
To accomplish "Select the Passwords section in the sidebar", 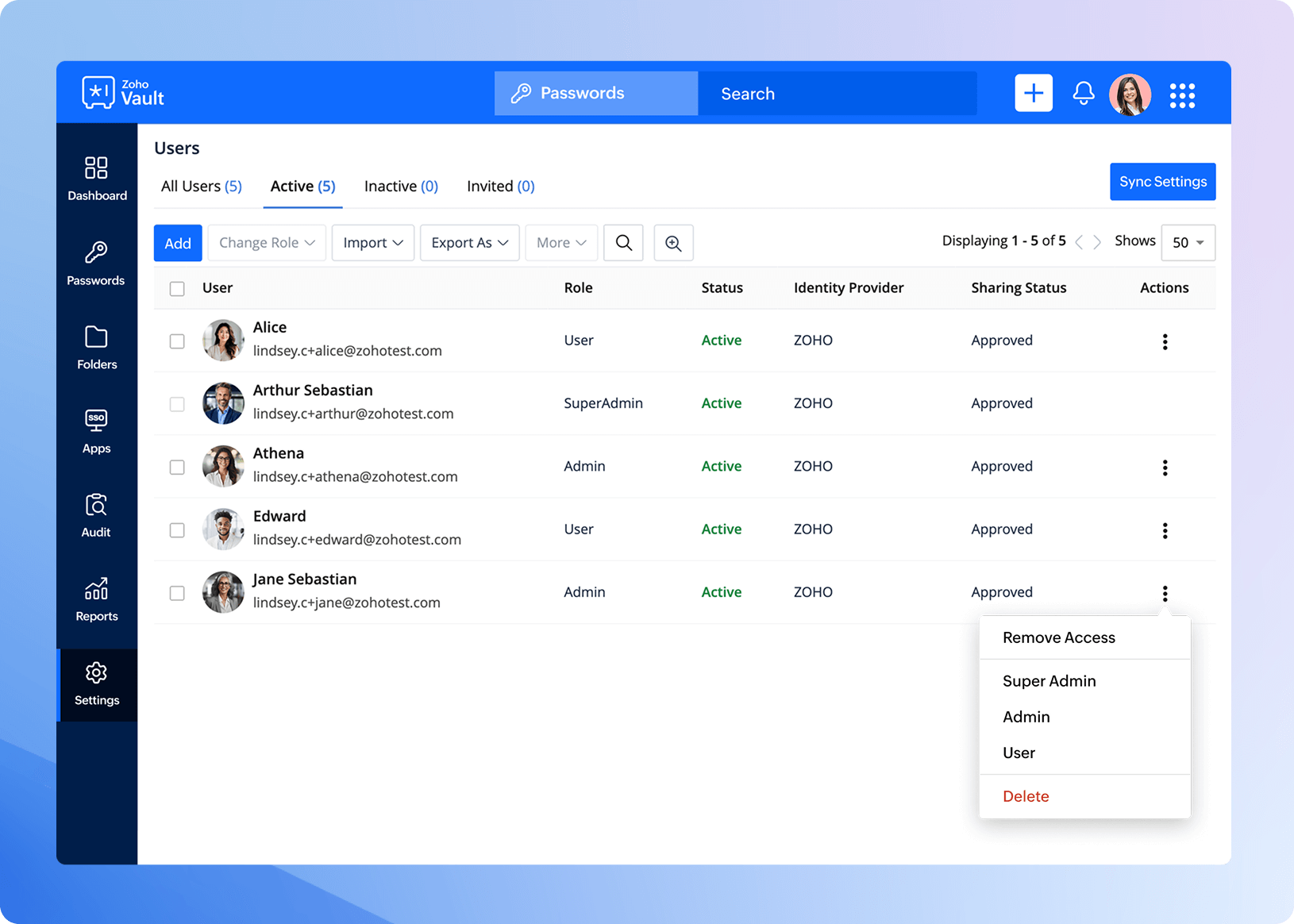I will click(96, 264).
